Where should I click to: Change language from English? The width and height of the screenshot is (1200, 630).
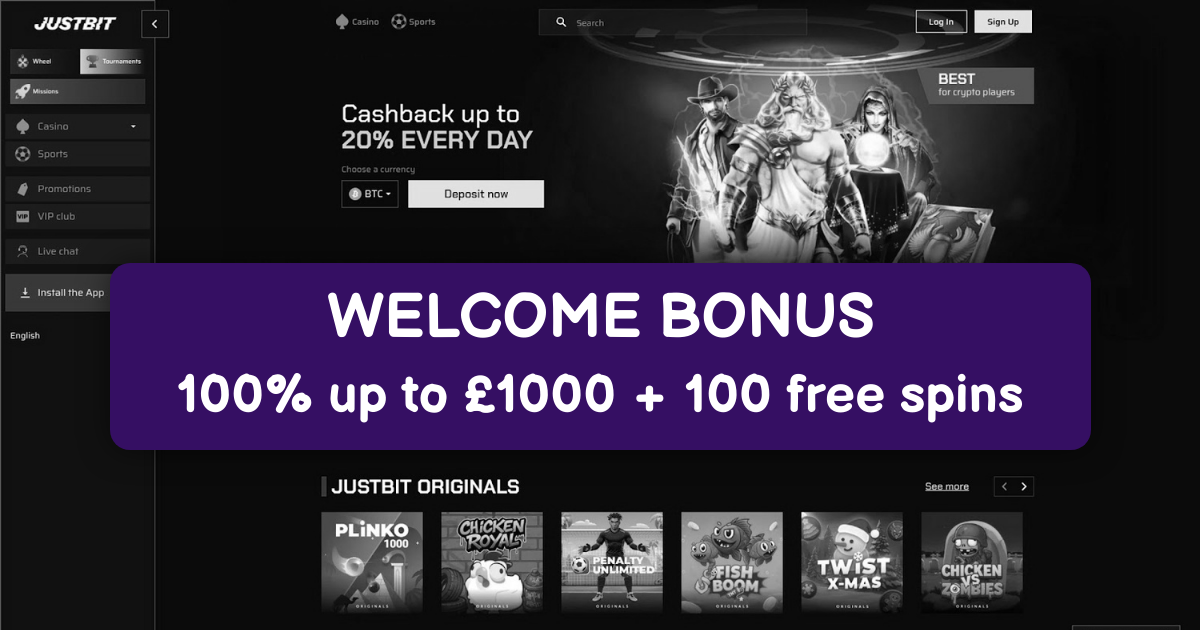25,336
